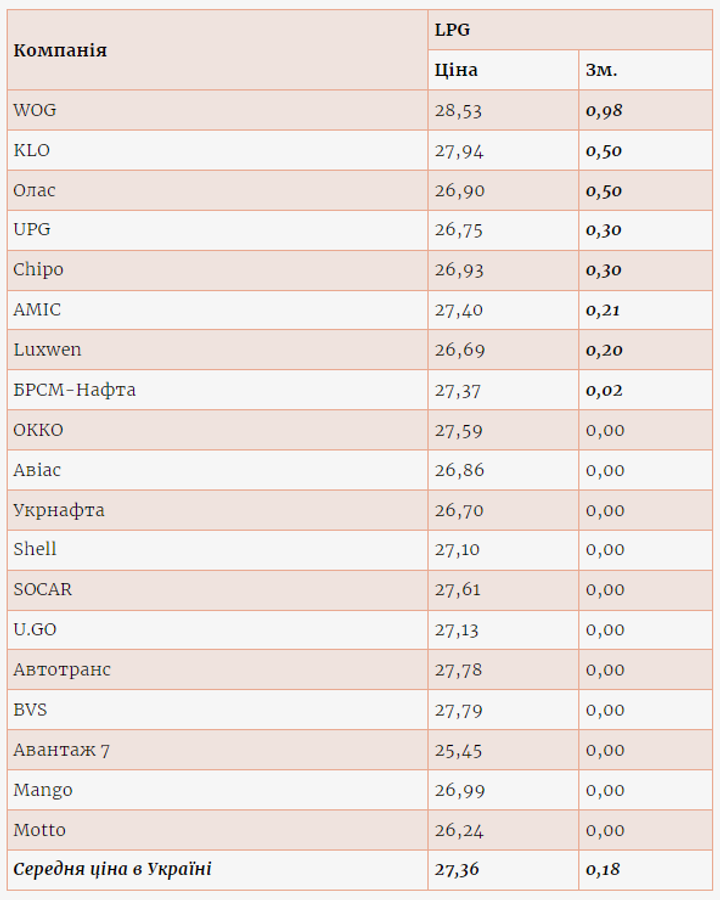Click the Chipo row label
The height and width of the screenshot is (900, 720).
point(38,270)
